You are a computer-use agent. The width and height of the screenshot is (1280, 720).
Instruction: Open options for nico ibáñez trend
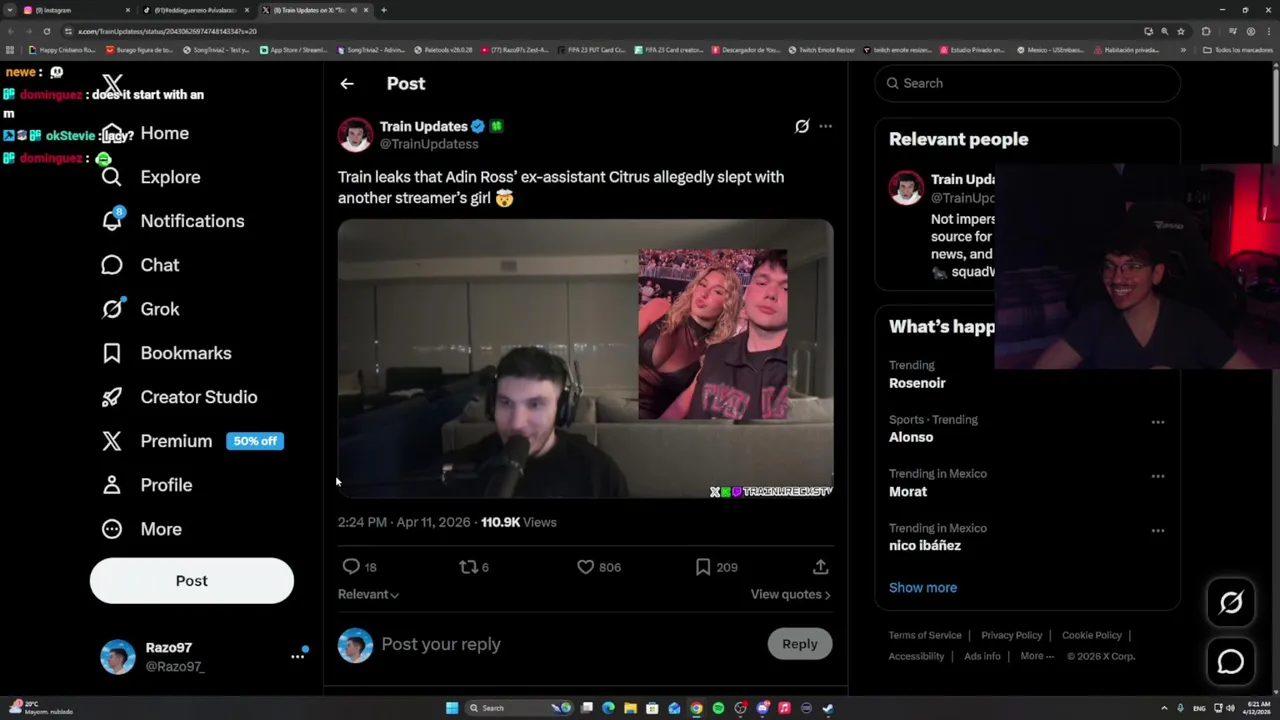click(1158, 530)
